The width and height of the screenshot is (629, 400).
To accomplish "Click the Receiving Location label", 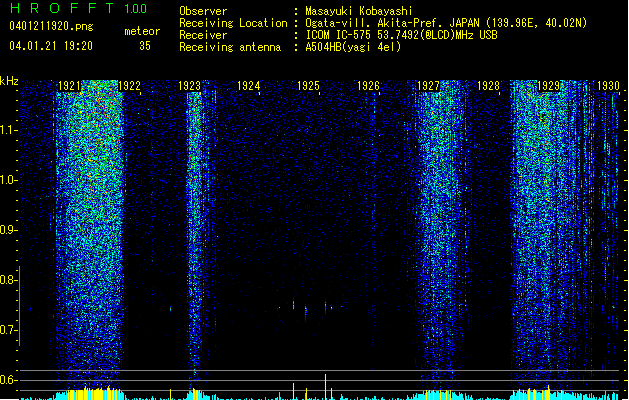I will (x=233, y=23).
